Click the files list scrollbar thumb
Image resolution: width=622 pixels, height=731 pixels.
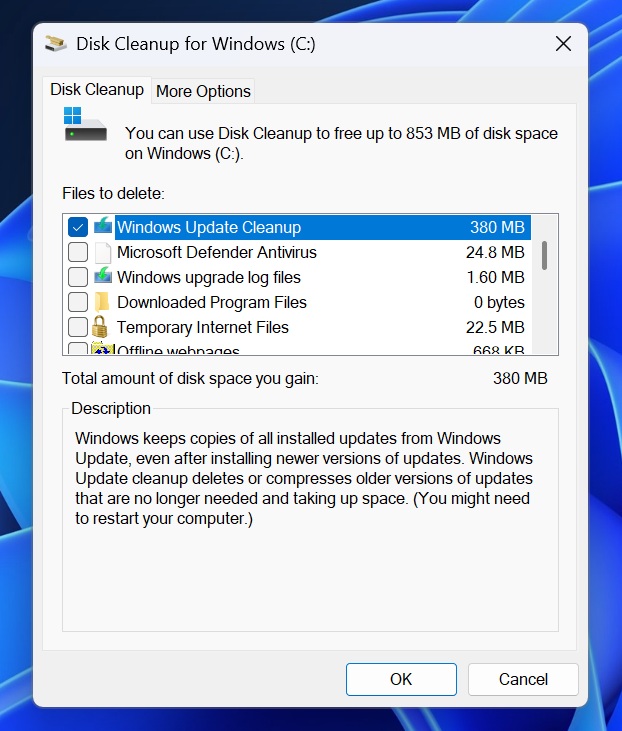(x=544, y=255)
